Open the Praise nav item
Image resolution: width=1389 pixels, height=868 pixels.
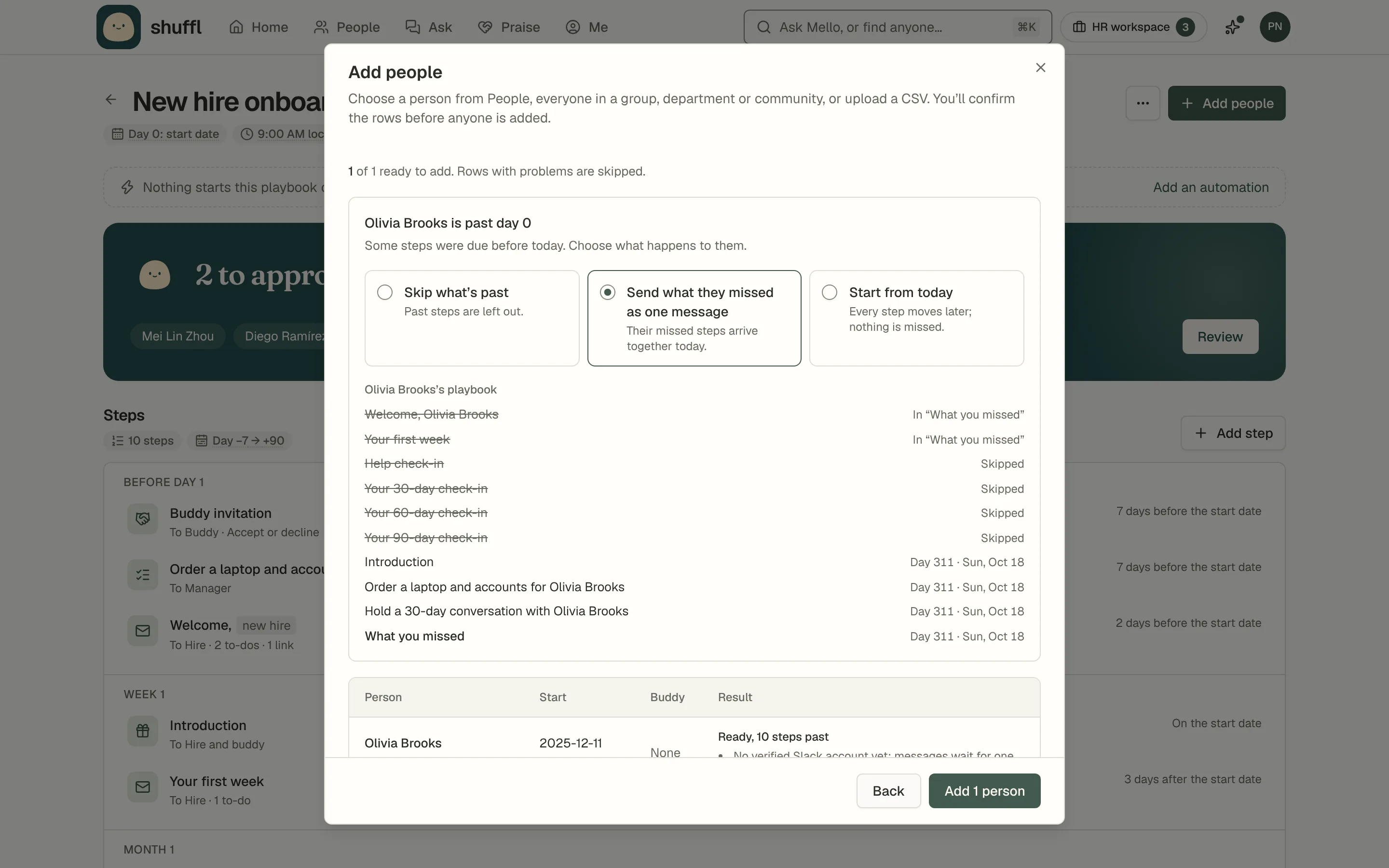pyautogui.click(x=508, y=27)
